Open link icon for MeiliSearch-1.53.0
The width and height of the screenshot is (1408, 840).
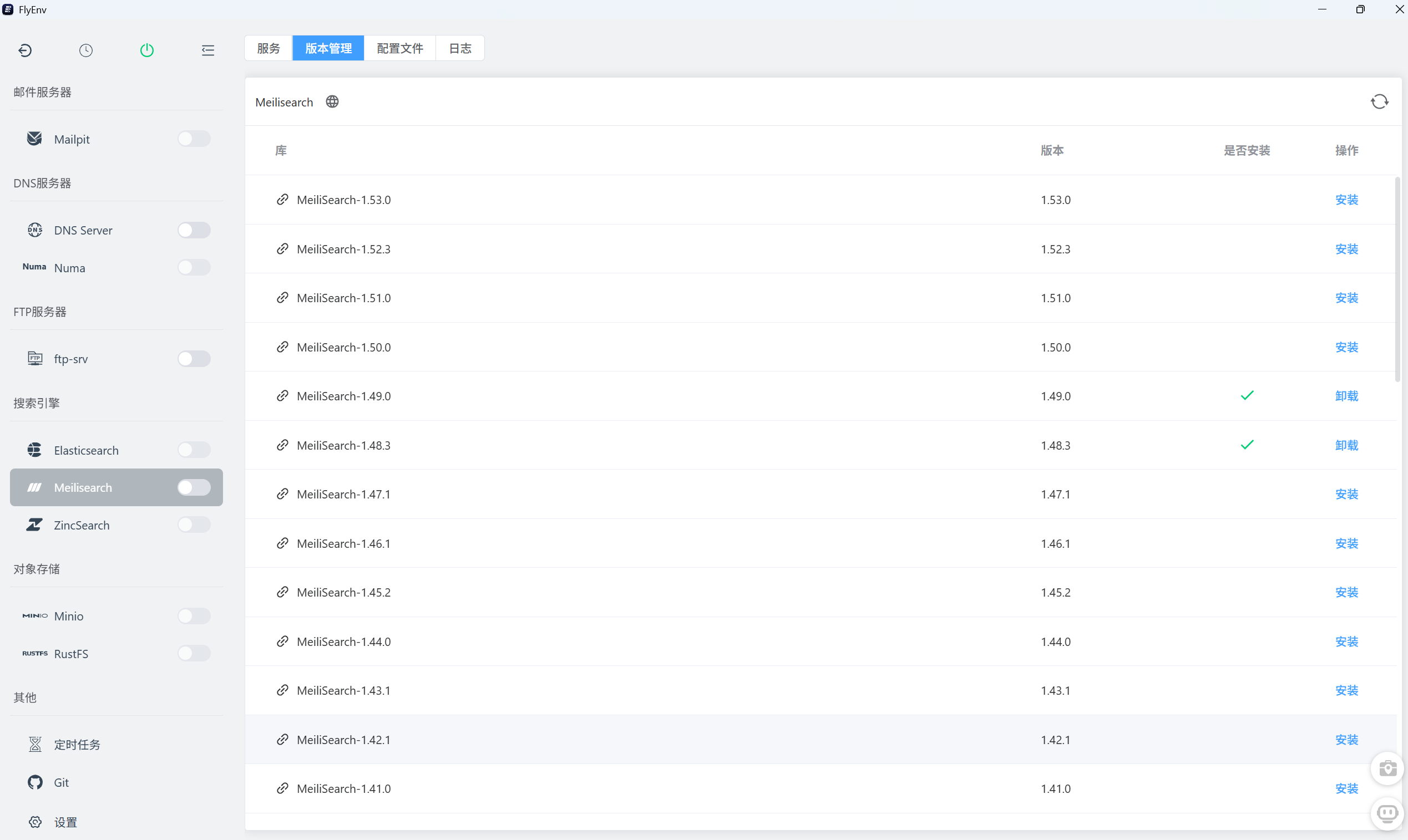[282, 199]
